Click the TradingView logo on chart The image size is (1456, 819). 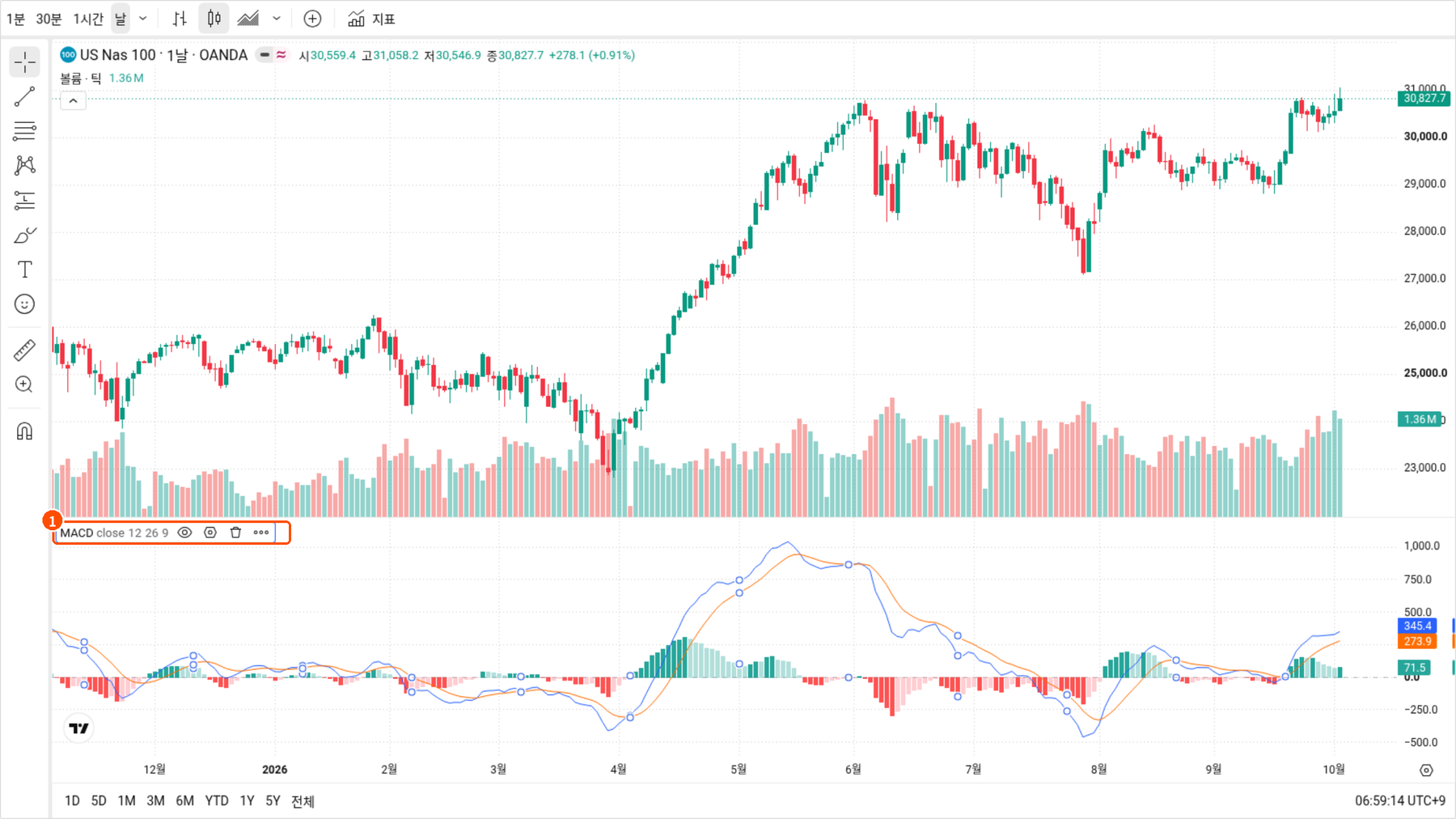click(x=79, y=728)
